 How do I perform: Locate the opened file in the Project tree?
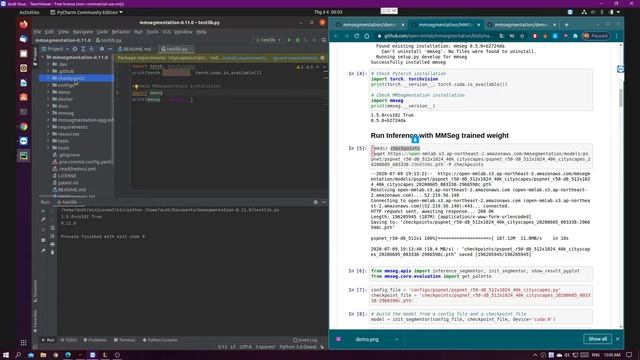pos(75,49)
